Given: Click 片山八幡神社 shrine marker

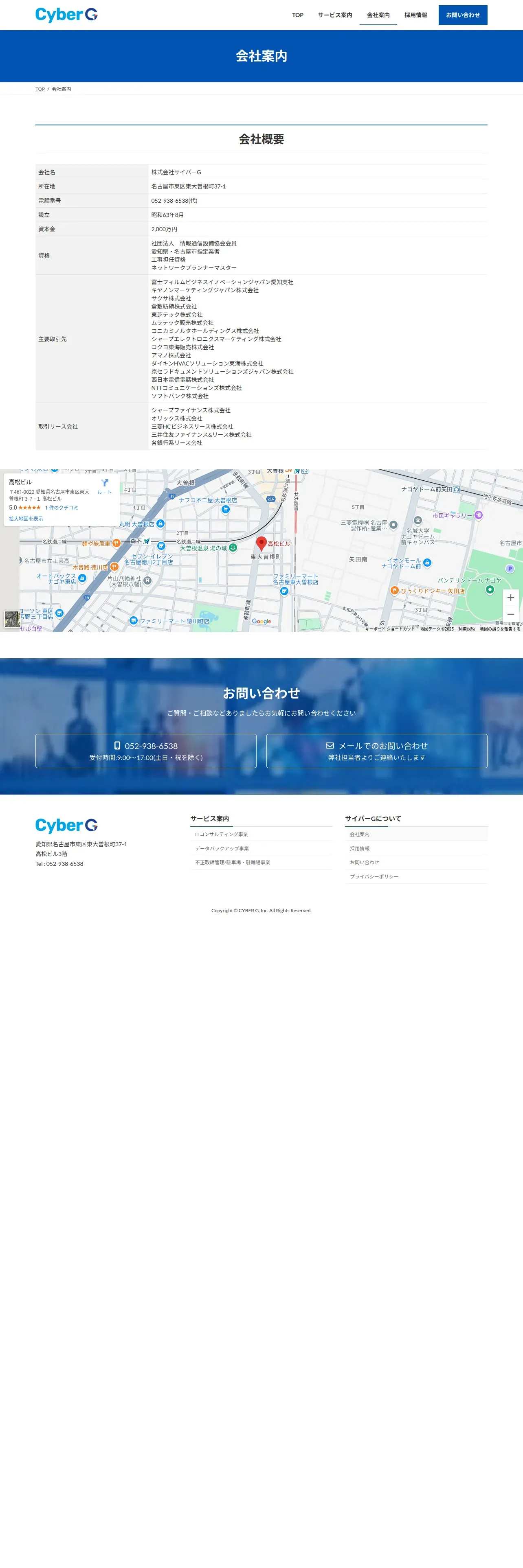Looking at the screenshot, I should click(147, 581).
